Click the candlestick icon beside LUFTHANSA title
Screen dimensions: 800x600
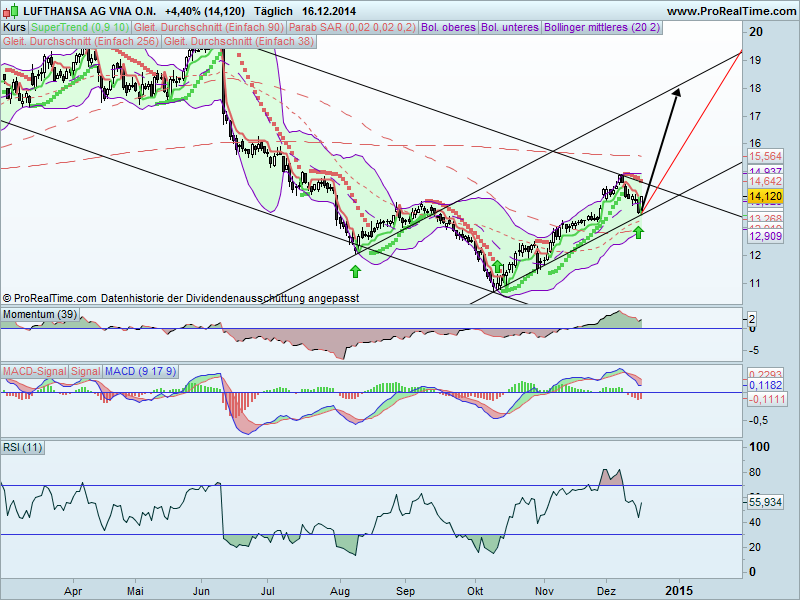click(x=12, y=10)
